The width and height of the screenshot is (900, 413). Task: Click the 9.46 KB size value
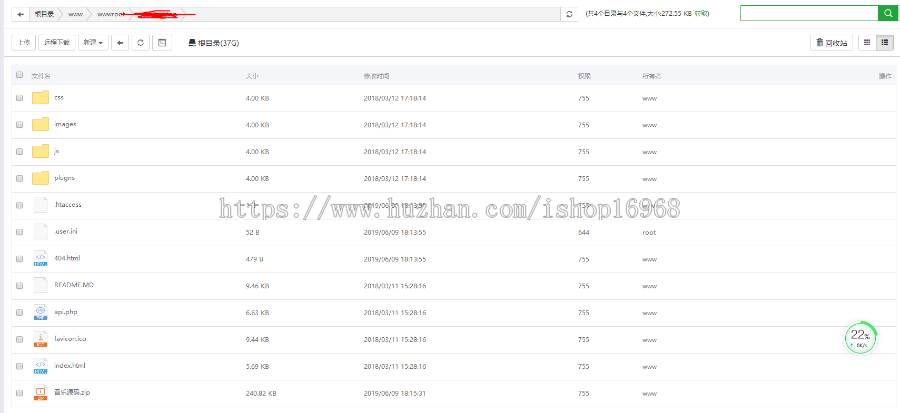click(257, 286)
